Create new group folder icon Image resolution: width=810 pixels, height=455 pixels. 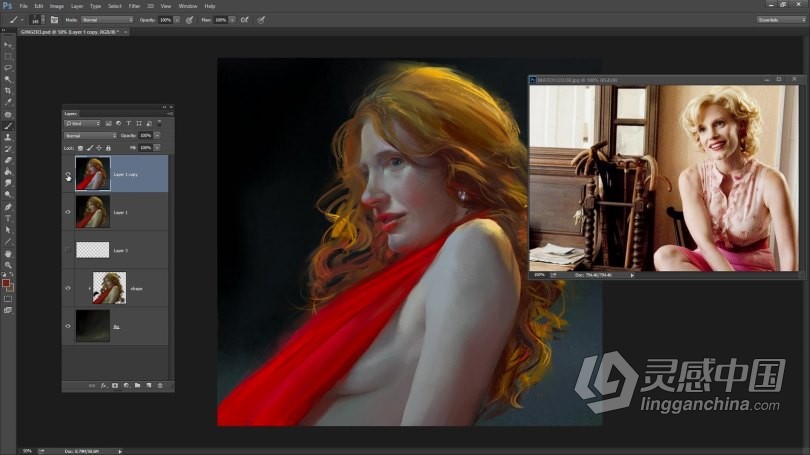[137, 385]
